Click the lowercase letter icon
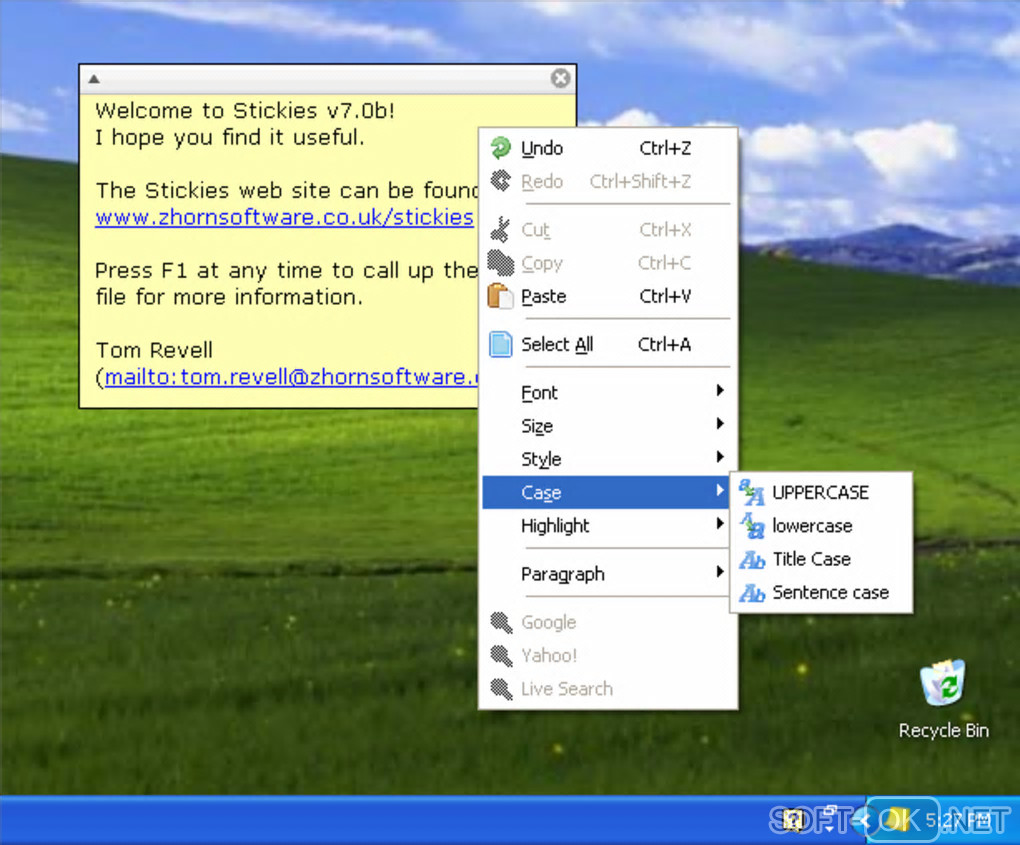Screen dimensions: 1020x845 click(x=751, y=526)
